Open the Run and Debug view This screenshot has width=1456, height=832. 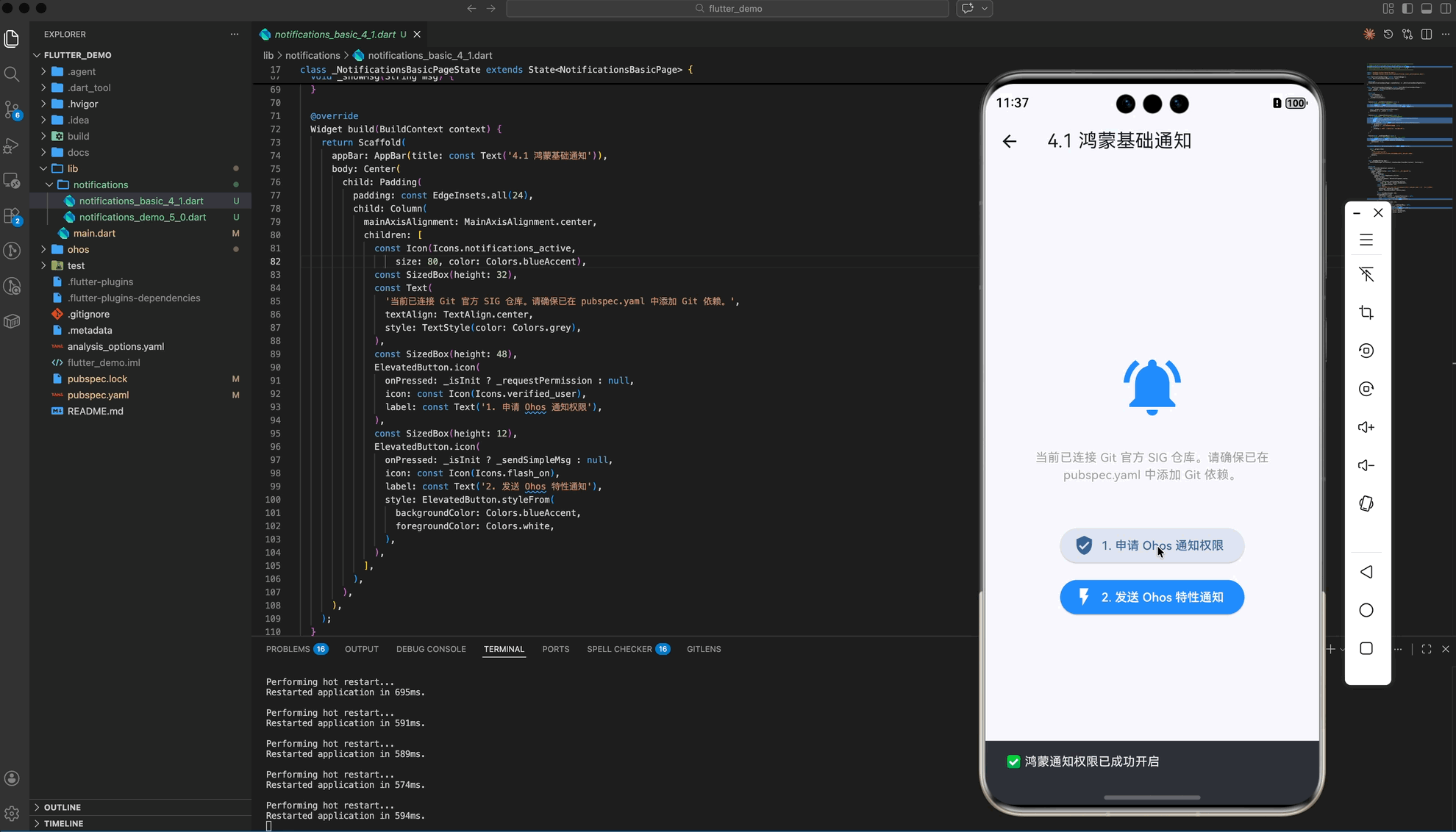point(12,145)
